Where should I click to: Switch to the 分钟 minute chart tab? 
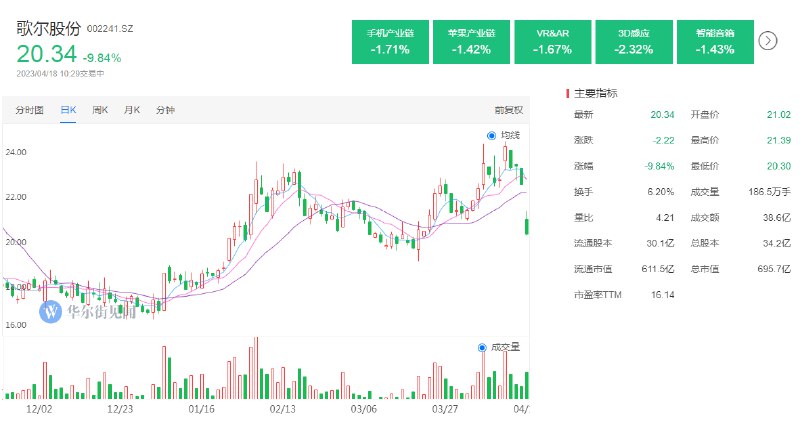tap(165, 110)
